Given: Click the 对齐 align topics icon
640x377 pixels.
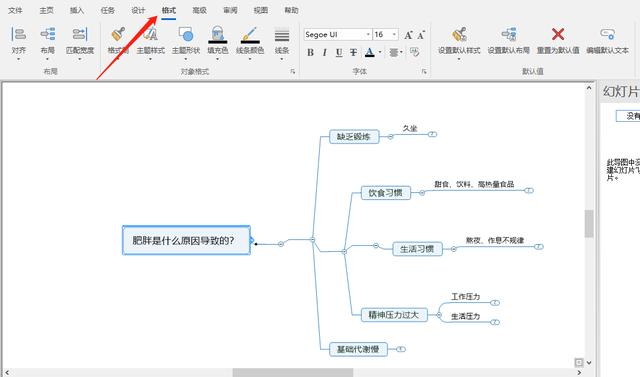Looking at the screenshot, I should click(x=18, y=35).
